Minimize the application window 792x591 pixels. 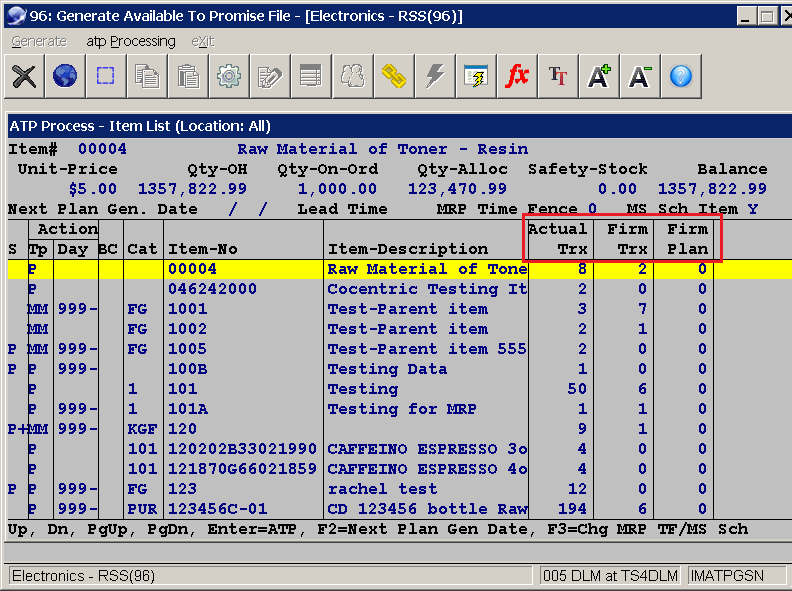[746, 16]
